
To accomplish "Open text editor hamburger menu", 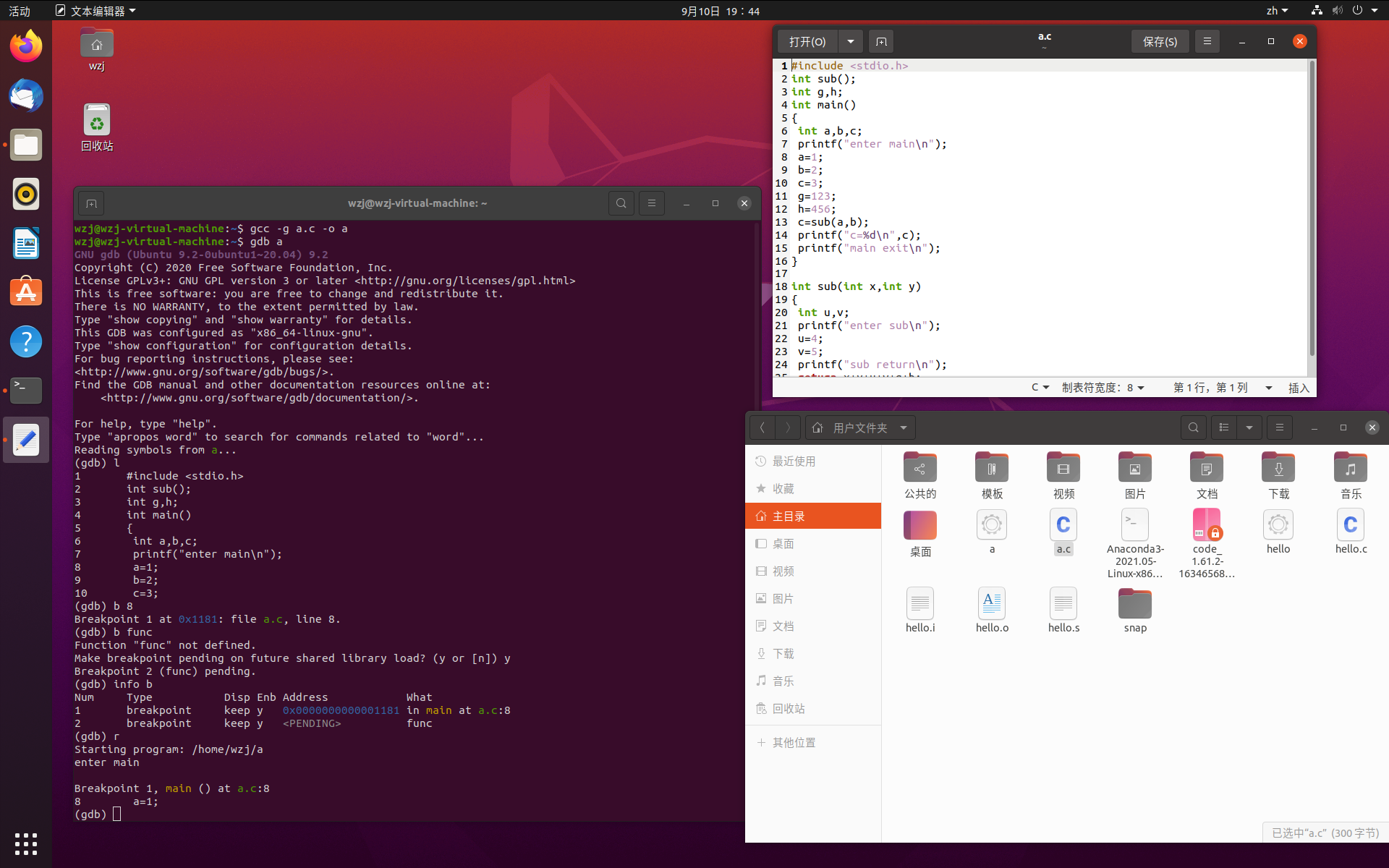I will point(1207,41).
